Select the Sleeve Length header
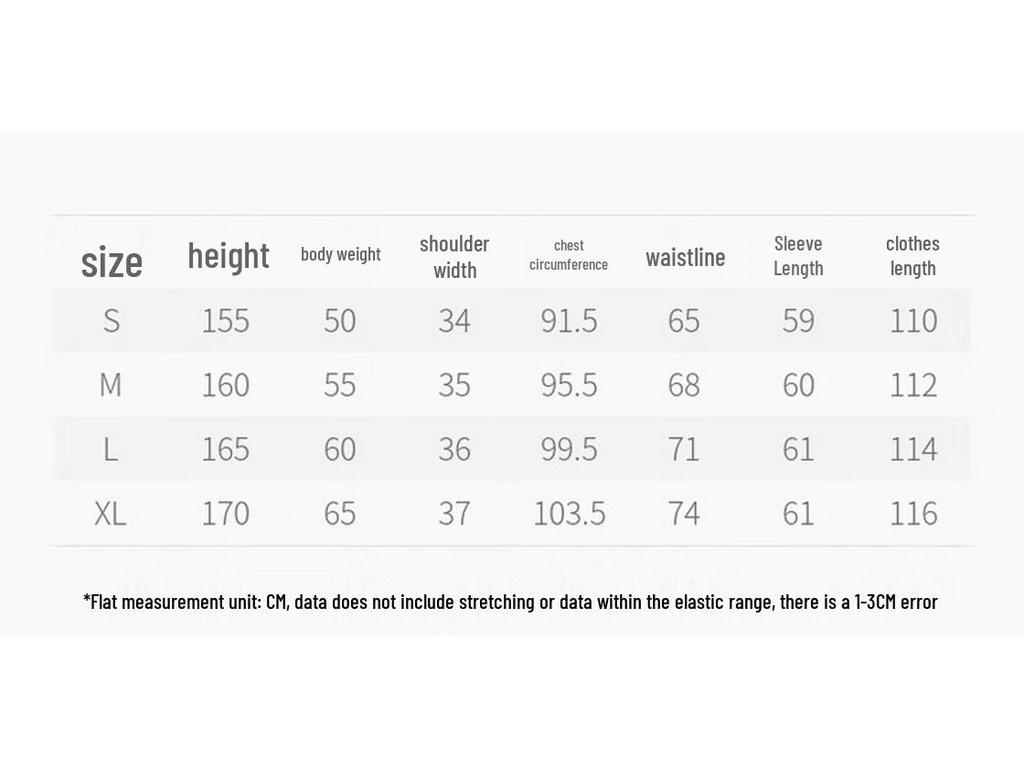Viewport: 1024px width, 768px height. coord(798,256)
